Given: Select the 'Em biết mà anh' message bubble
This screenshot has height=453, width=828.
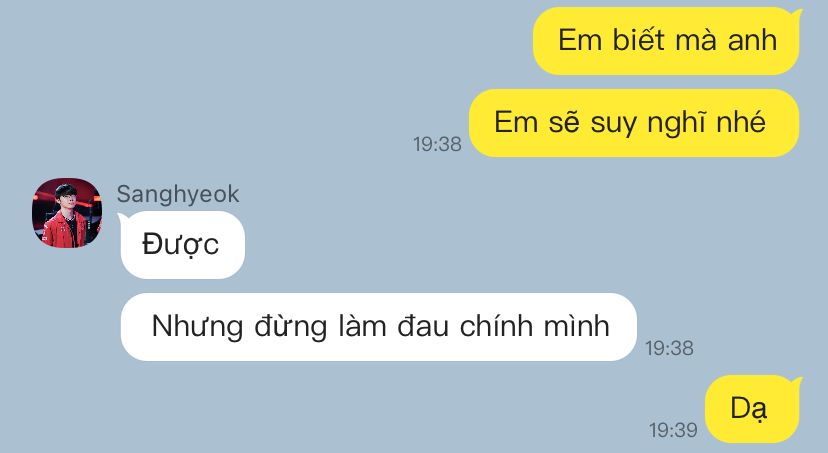Looking at the screenshot, I should click(666, 41).
